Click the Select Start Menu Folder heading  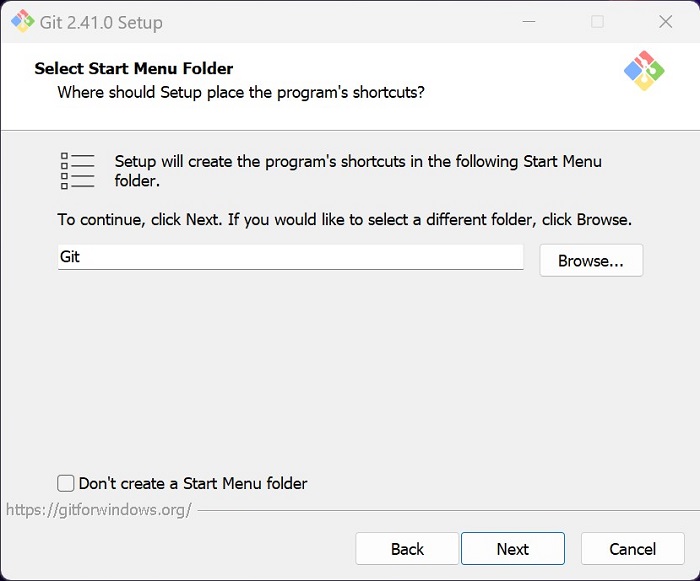(x=134, y=68)
